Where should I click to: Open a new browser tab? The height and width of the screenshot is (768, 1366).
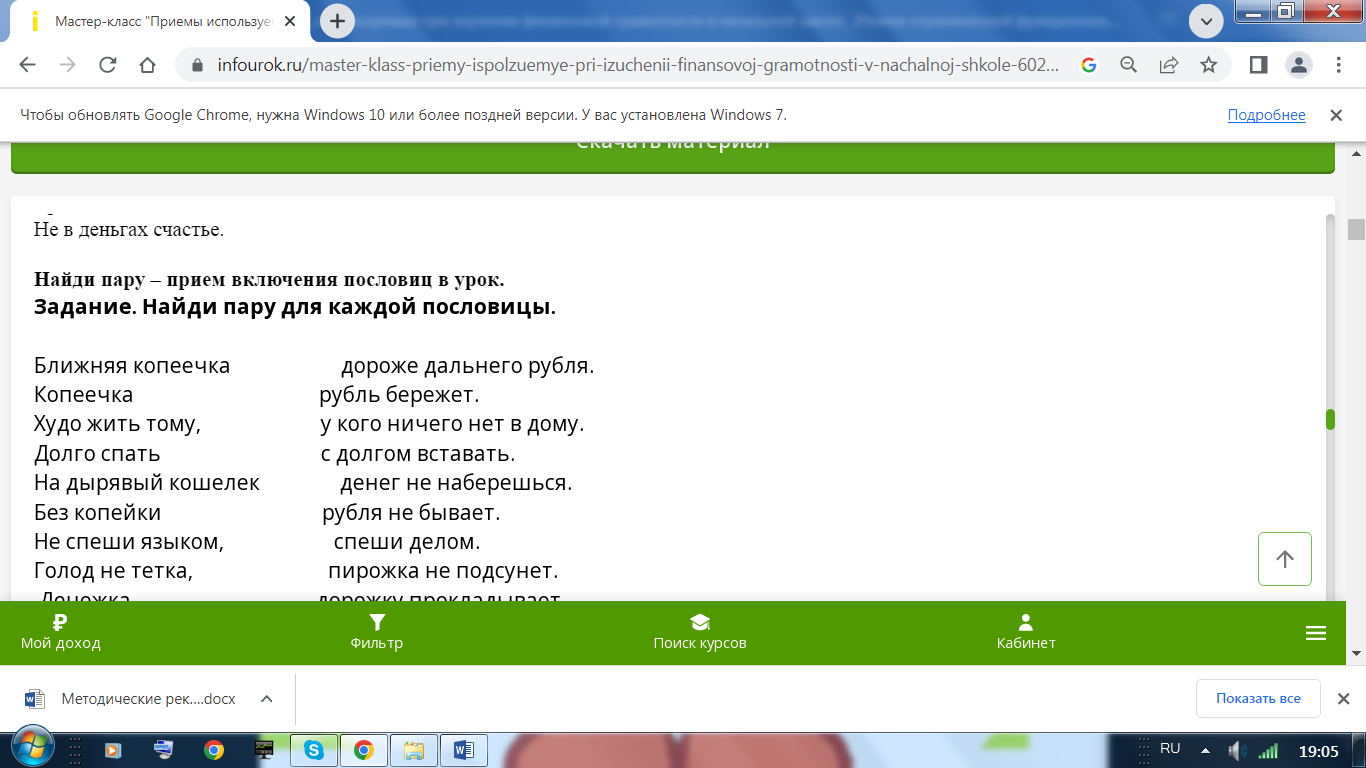coord(338,20)
